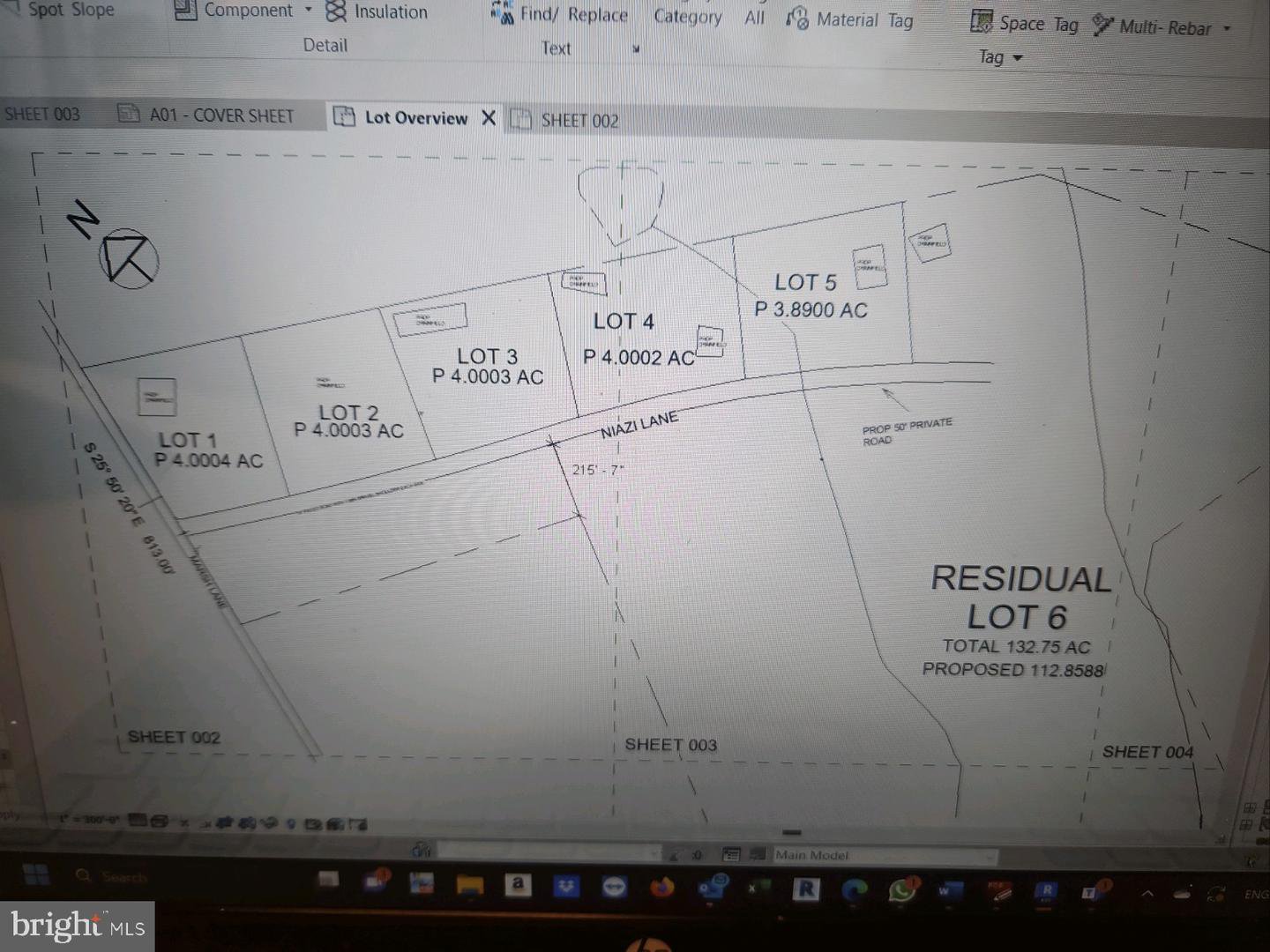Switch to the A01 - COVER SHEET tab
Image resolution: width=1270 pixels, height=952 pixels.
click(205, 115)
